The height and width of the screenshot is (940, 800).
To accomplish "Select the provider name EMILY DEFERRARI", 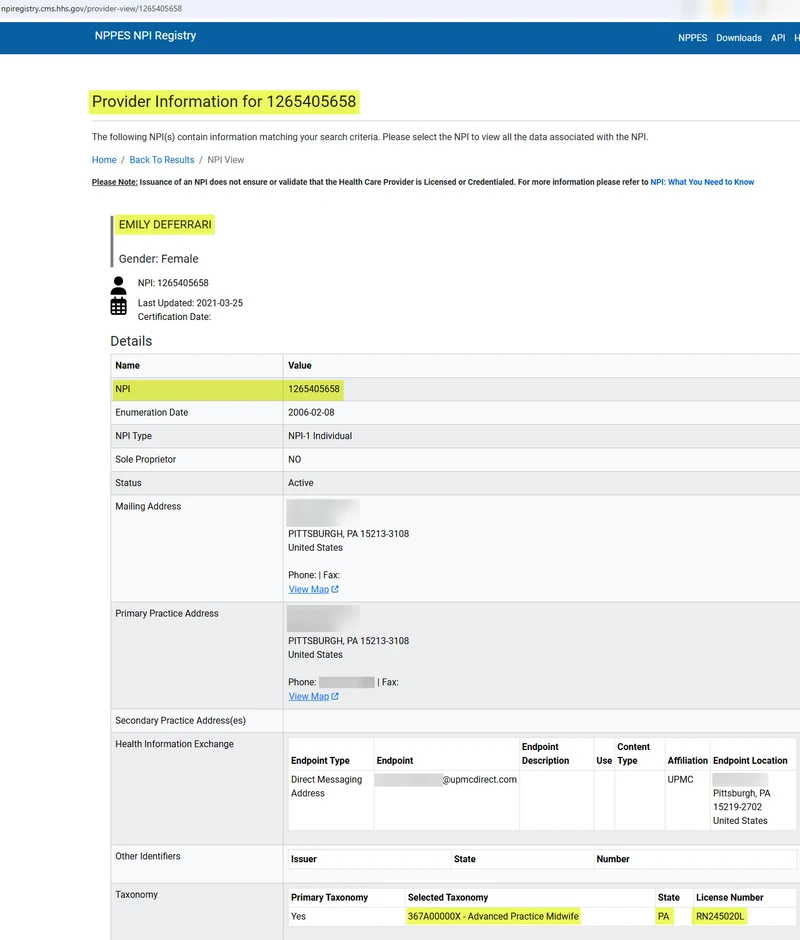I will point(165,225).
